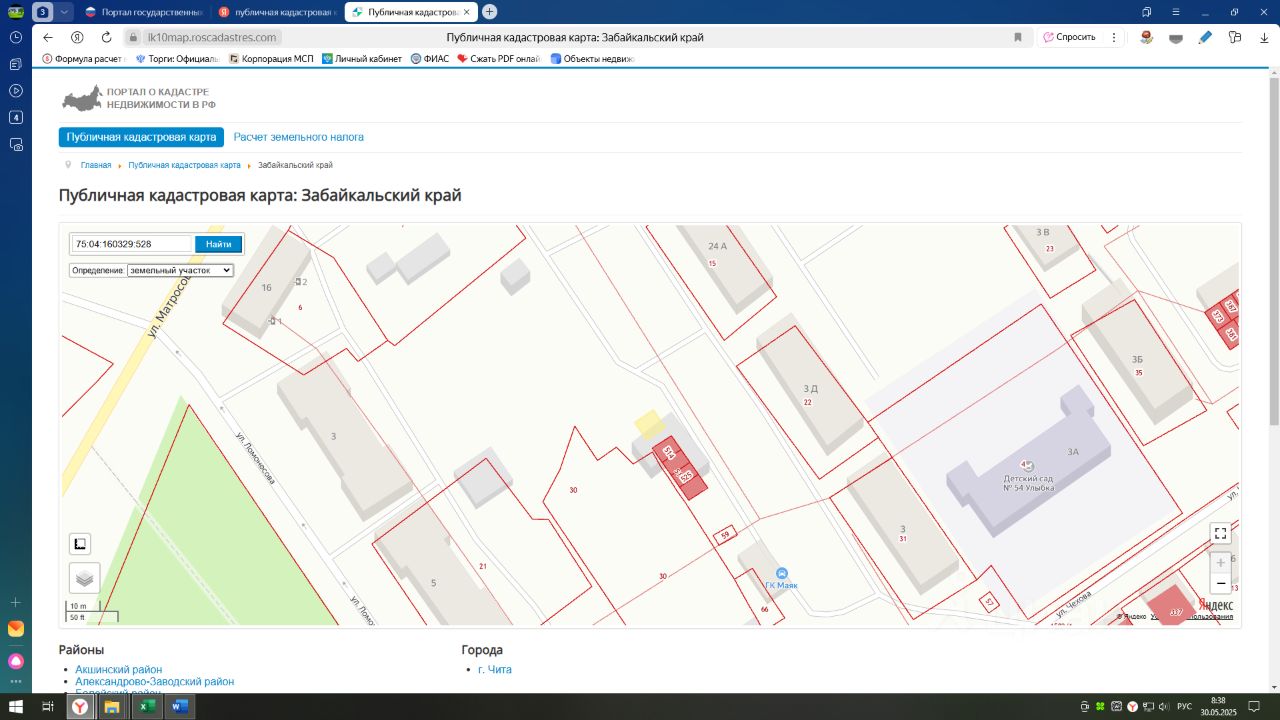
Task: Click the input language indicator 'РУС'
Action: pyautogui.click(x=1183, y=707)
